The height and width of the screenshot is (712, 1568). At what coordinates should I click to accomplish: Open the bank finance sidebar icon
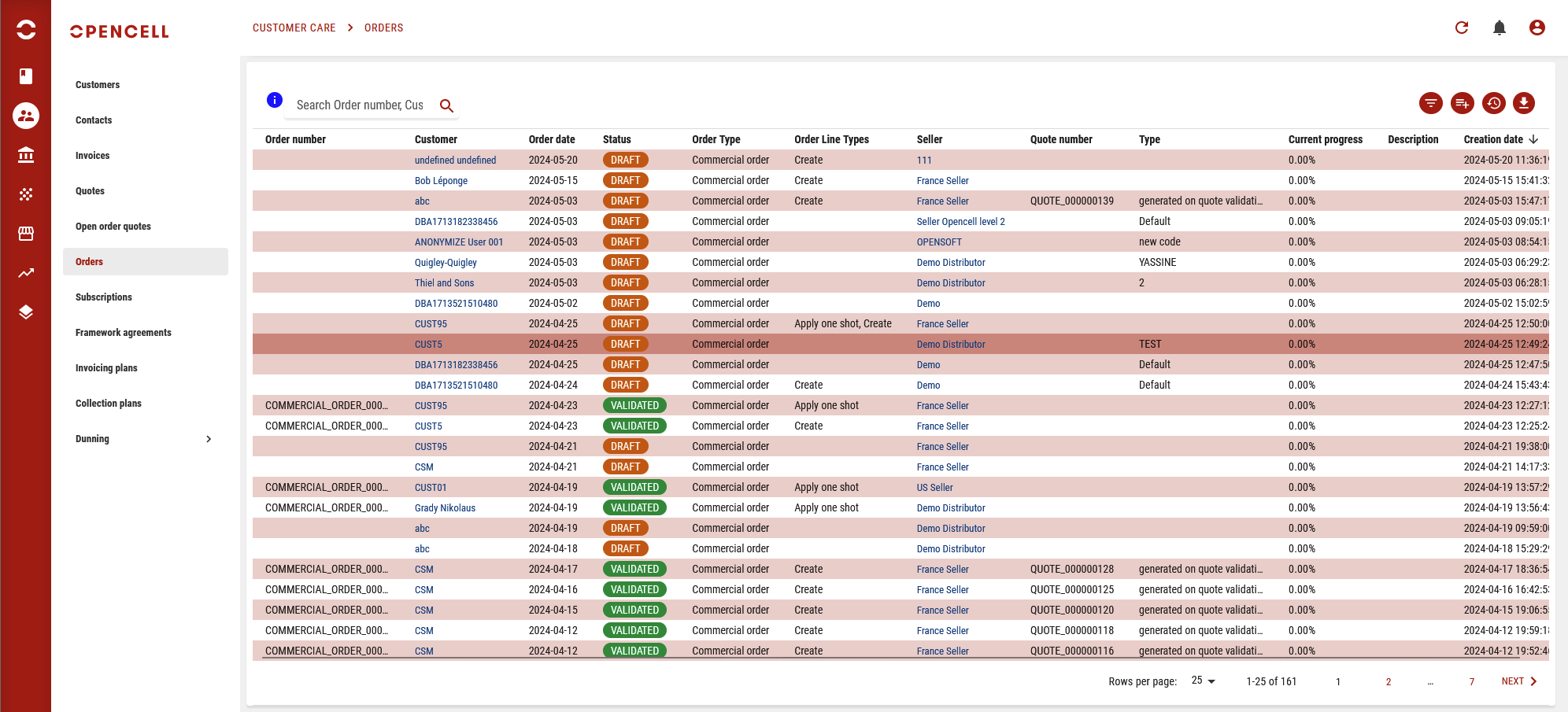(26, 155)
